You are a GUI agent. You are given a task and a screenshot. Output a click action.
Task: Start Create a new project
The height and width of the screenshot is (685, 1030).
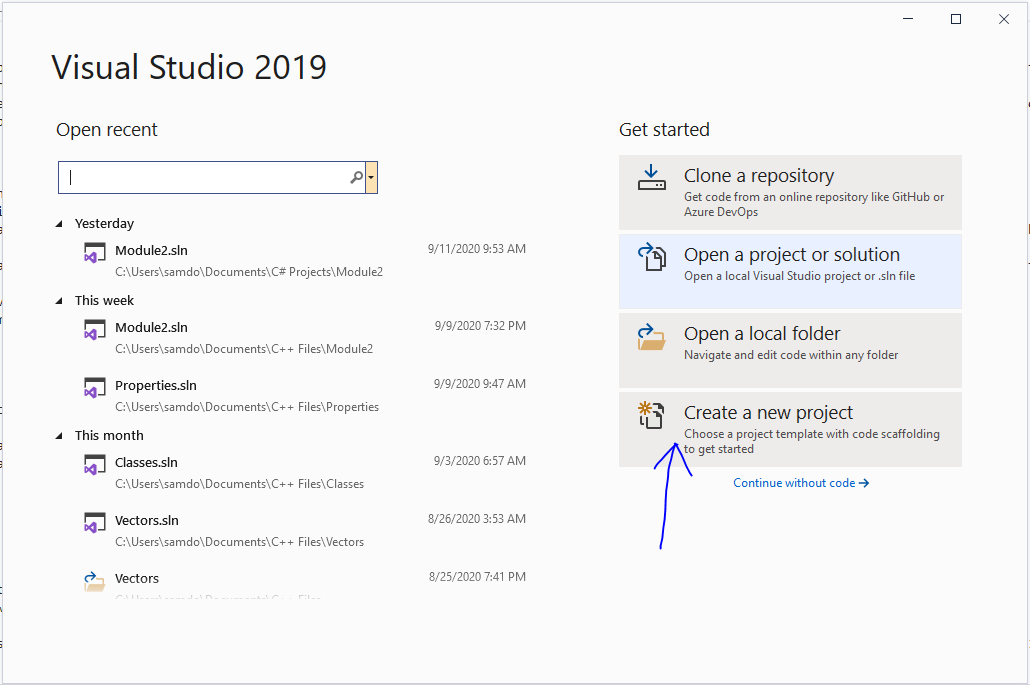(790, 430)
